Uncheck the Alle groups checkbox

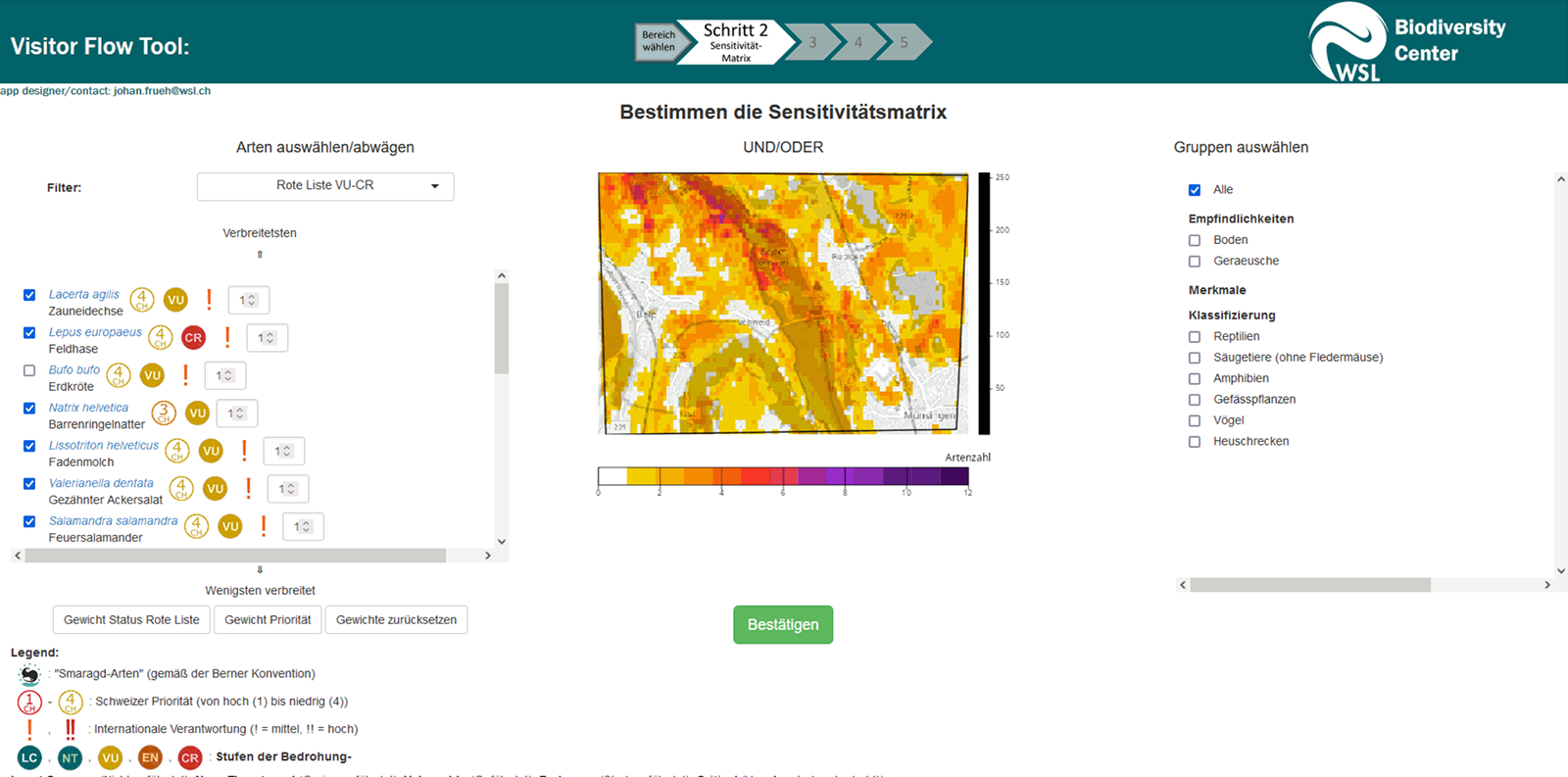click(1195, 190)
